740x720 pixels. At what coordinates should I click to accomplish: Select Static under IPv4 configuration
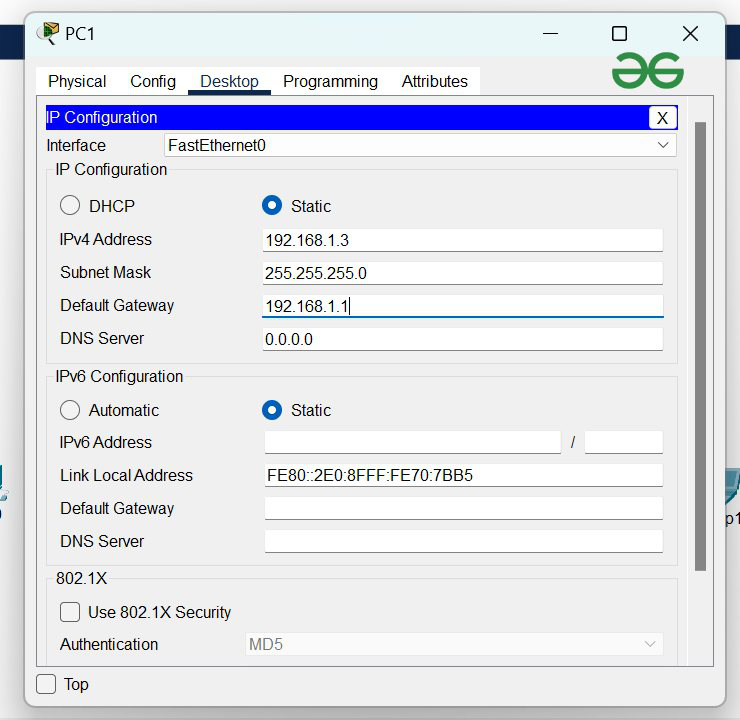[x=272, y=206]
